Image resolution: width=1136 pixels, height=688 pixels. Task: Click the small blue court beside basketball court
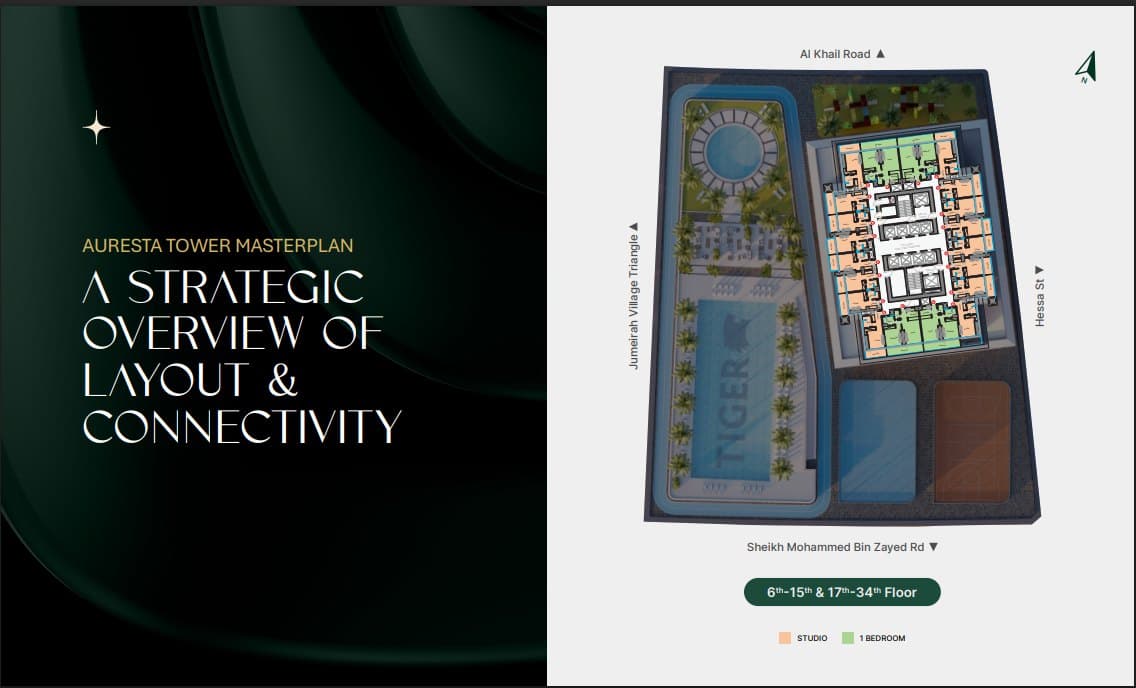[x=877, y=442]
